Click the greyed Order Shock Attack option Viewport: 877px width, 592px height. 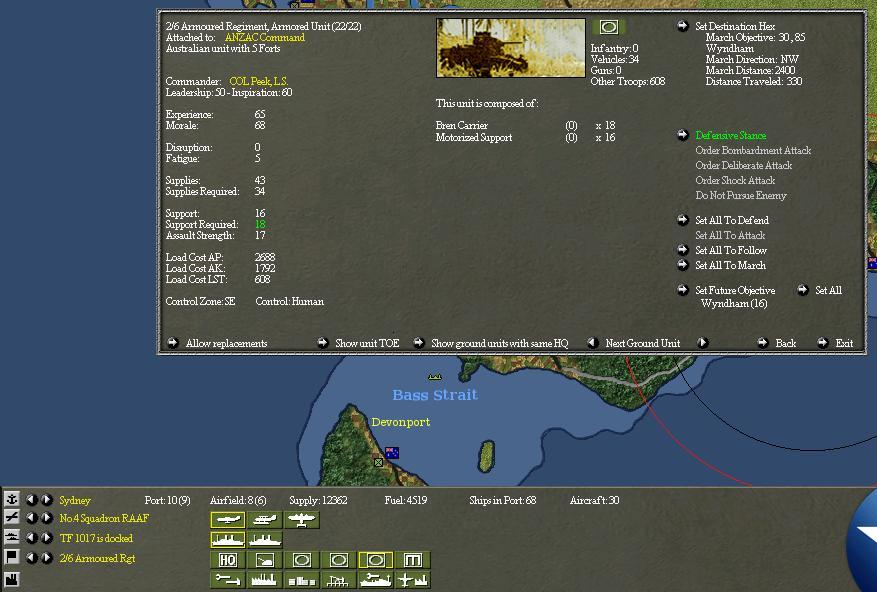point(735,181)
